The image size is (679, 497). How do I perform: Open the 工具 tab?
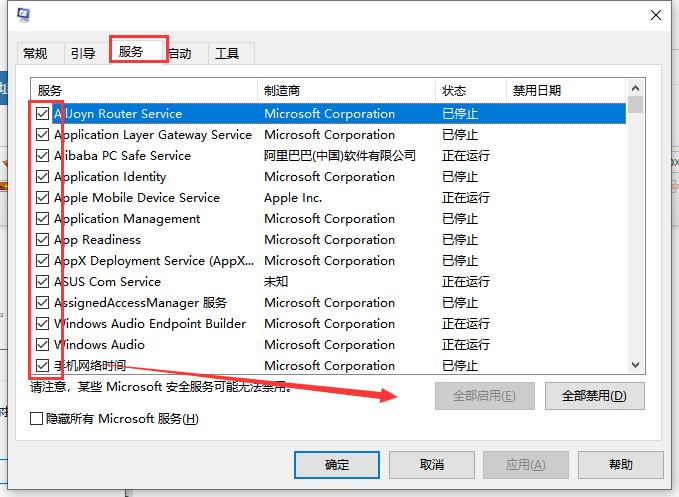(228, 54)
